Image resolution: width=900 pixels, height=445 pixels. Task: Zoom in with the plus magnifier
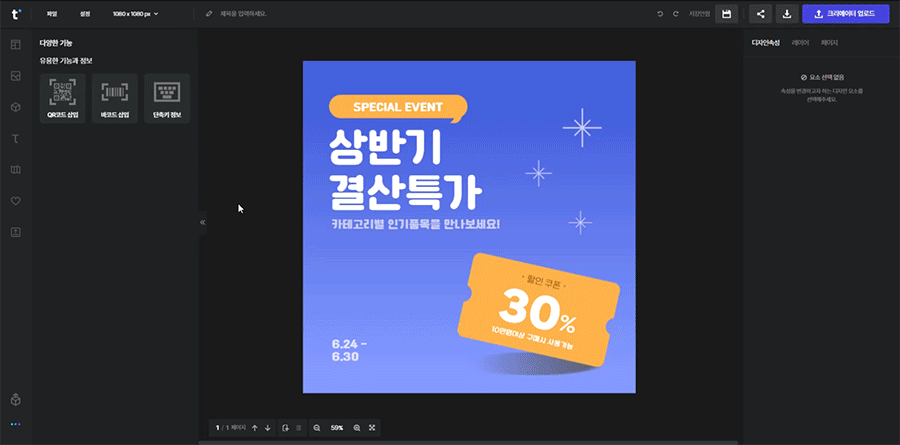click(x=357, y=428)
